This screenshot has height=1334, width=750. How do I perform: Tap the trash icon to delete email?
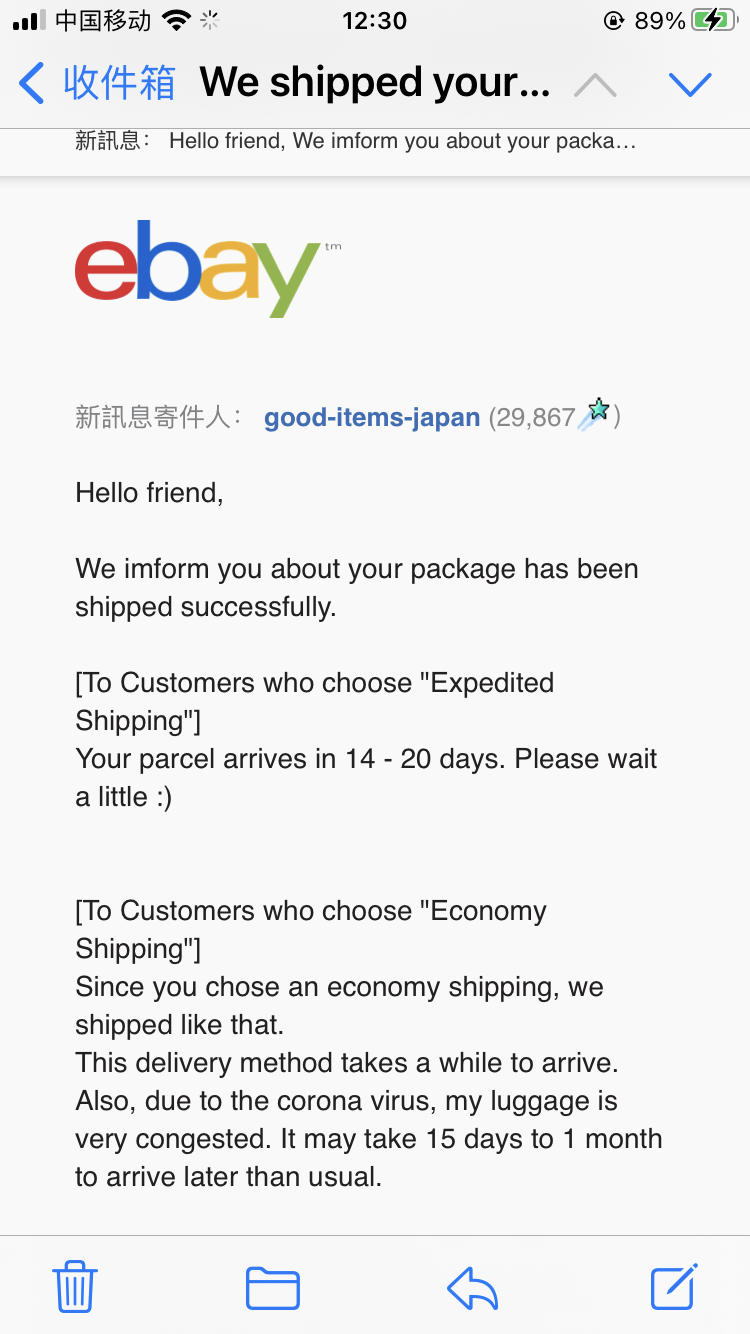[x=75, y=1286]
